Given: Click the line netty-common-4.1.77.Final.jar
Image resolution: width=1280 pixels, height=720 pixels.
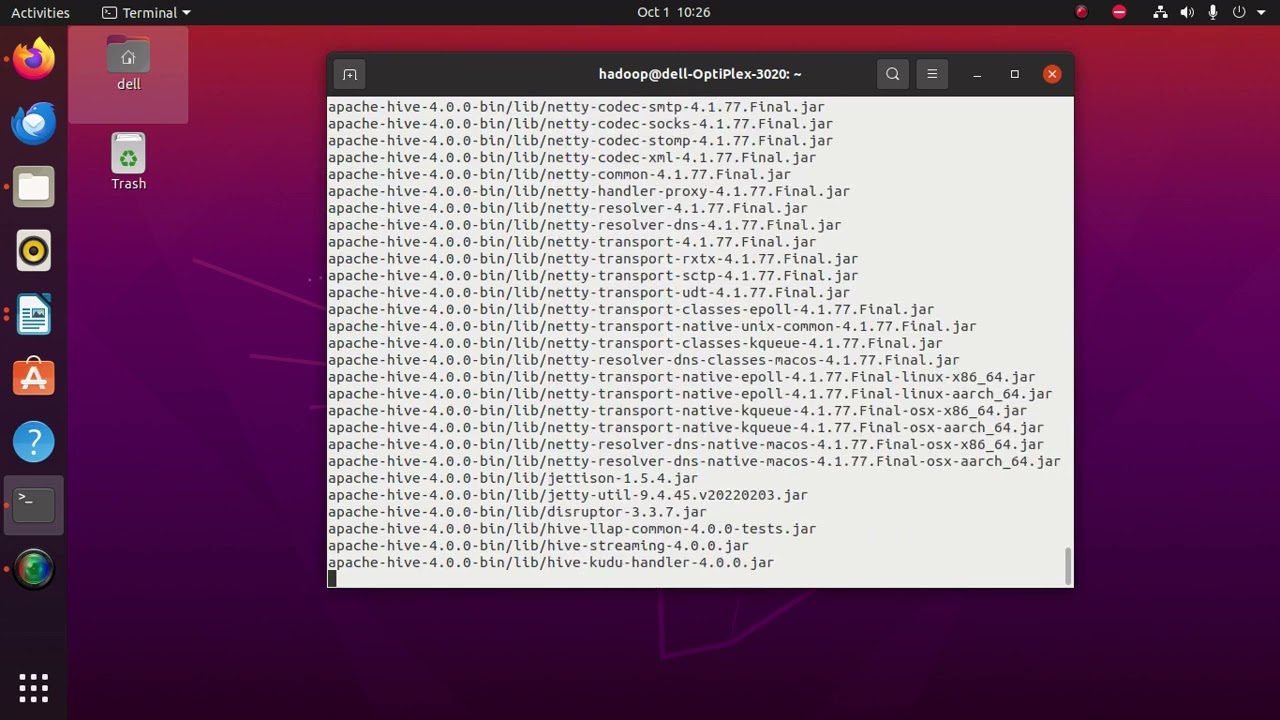Looking at the screenshot, I should [559, 174].
